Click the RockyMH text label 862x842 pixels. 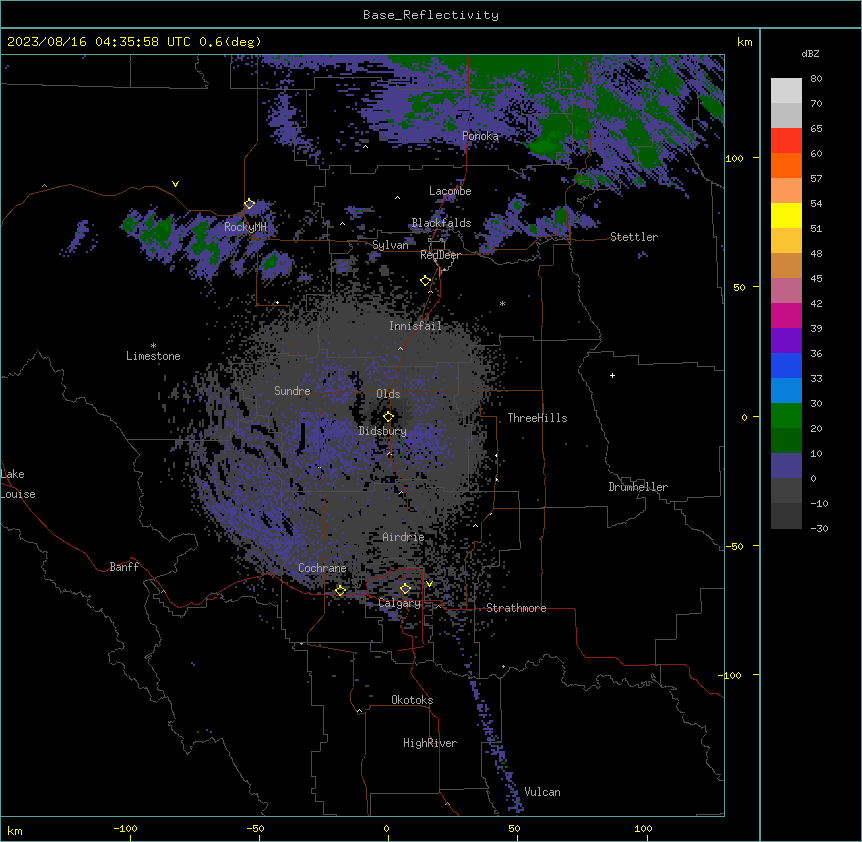pos(245,227)
